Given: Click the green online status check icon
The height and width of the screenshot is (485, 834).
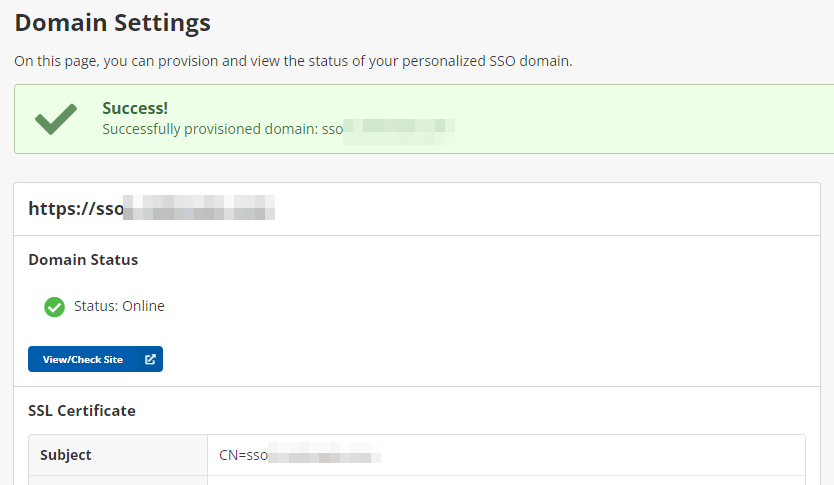Looking at the screenshot, I should (x=55, y=307).
